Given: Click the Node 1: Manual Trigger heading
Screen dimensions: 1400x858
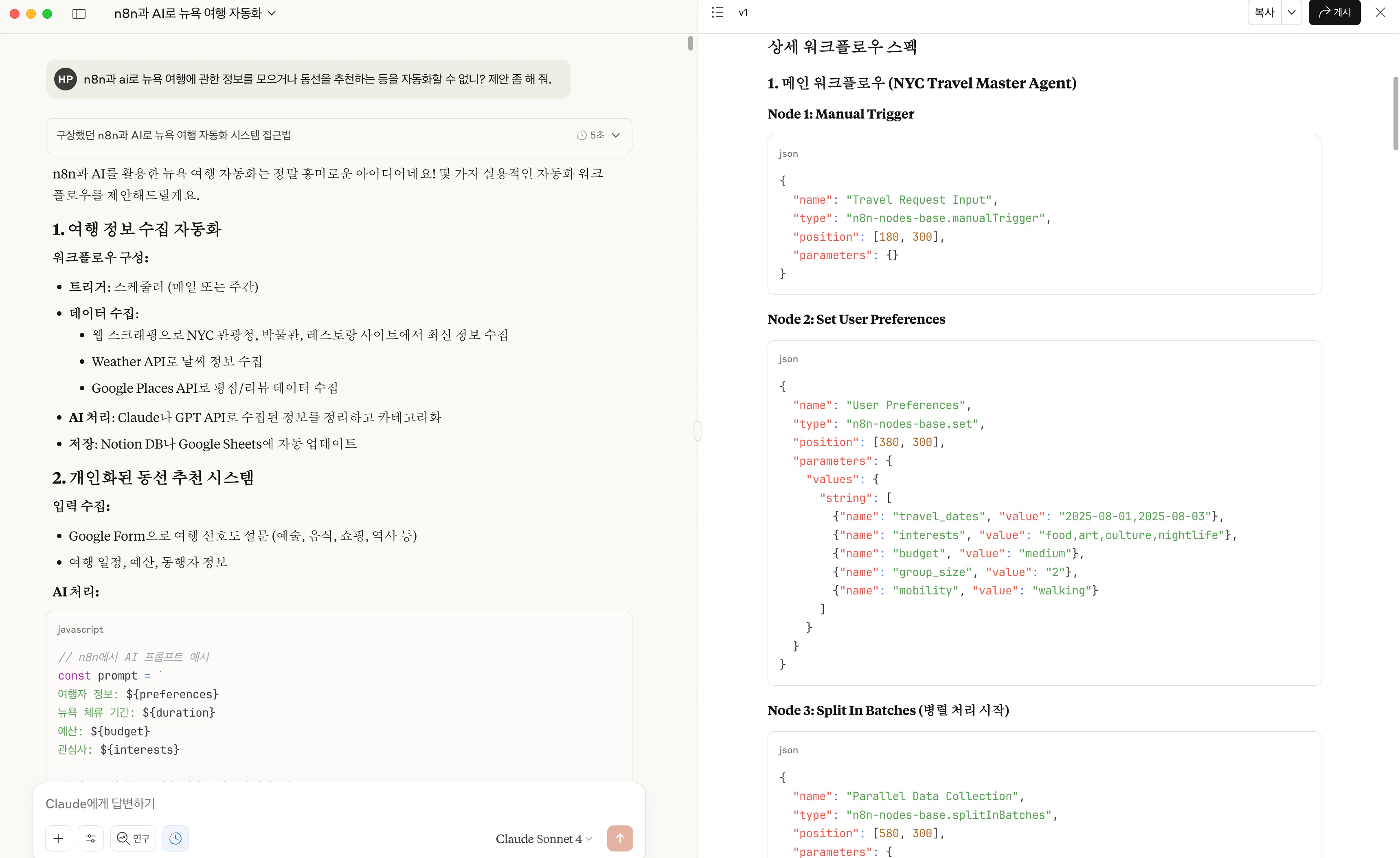Looking at the screenshot, I should click(840, 114).
